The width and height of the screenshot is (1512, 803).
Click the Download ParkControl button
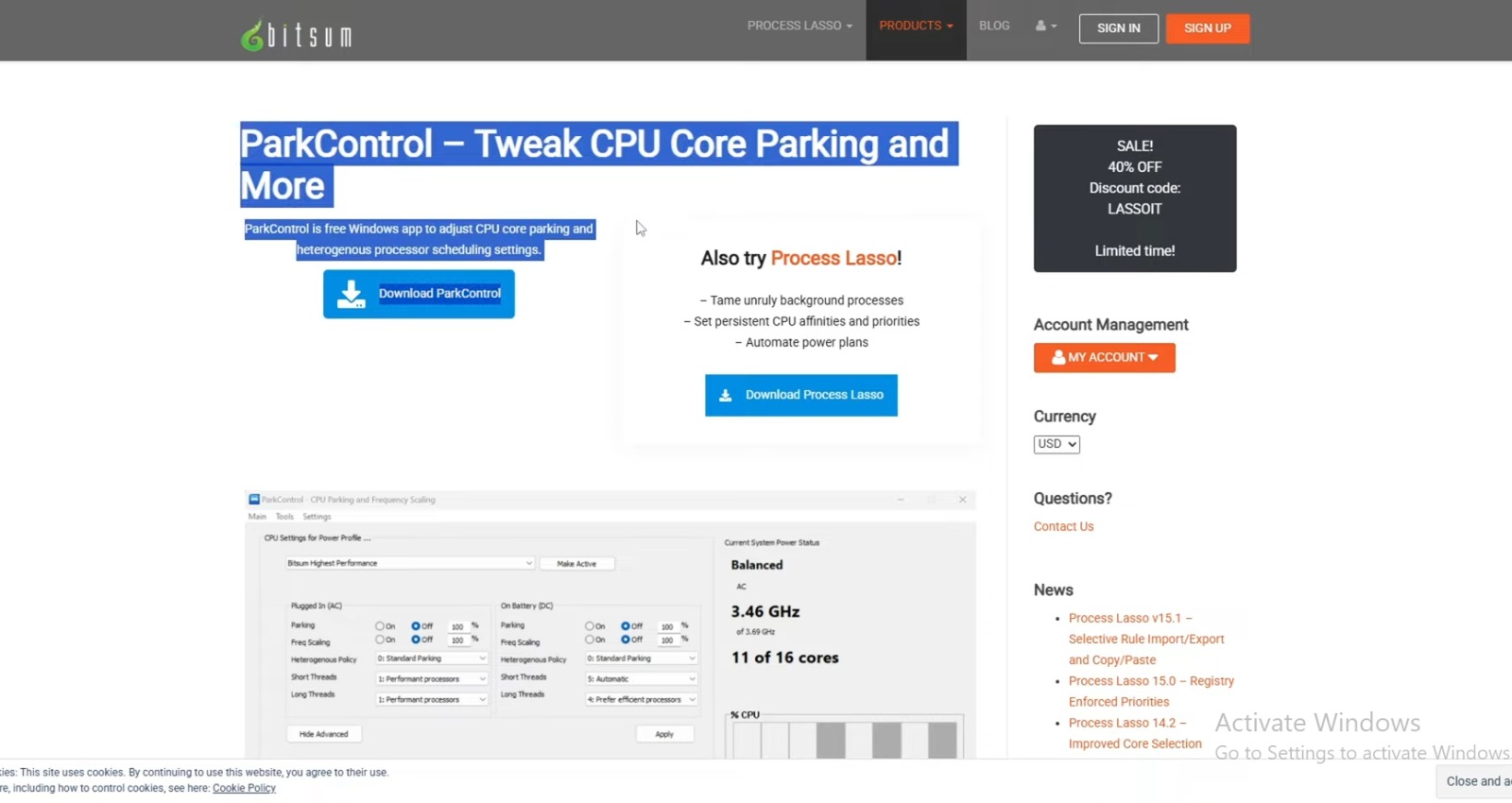(x=419, y=294)
